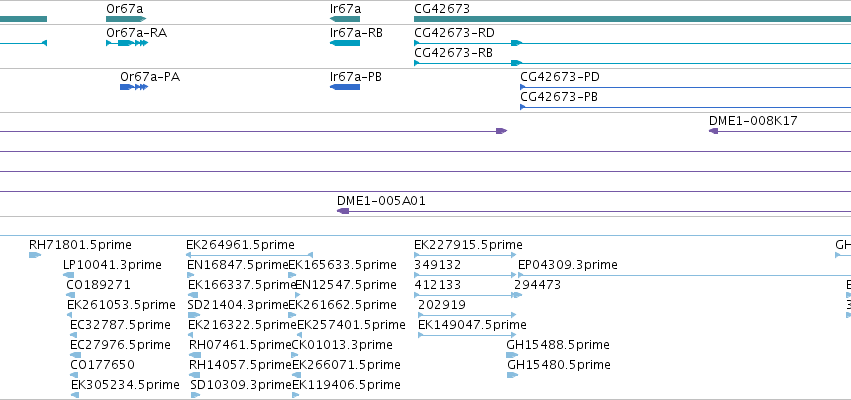Select the DME1-005A01 purple marker
Screen dimensions: 851x400
click(x=343, y=211)
